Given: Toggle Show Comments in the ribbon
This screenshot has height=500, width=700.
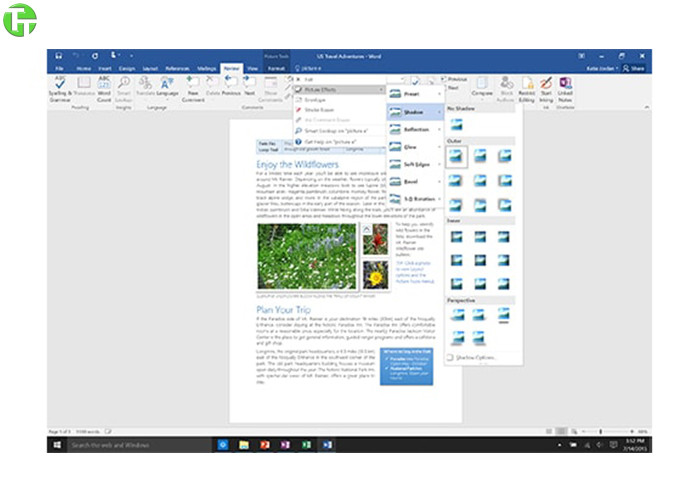Looking at the screenshot, I should pyautogui.click(x=271, y=88).
